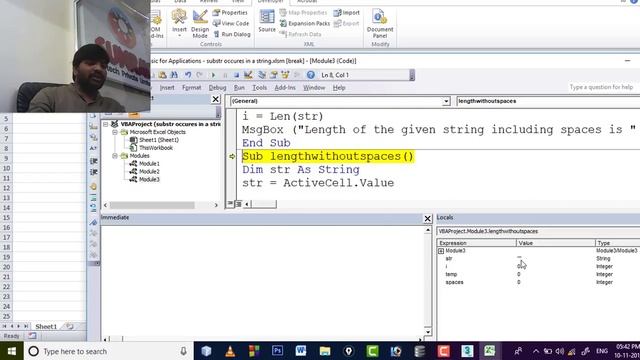Open the Debug menu

tap(217, 88)
